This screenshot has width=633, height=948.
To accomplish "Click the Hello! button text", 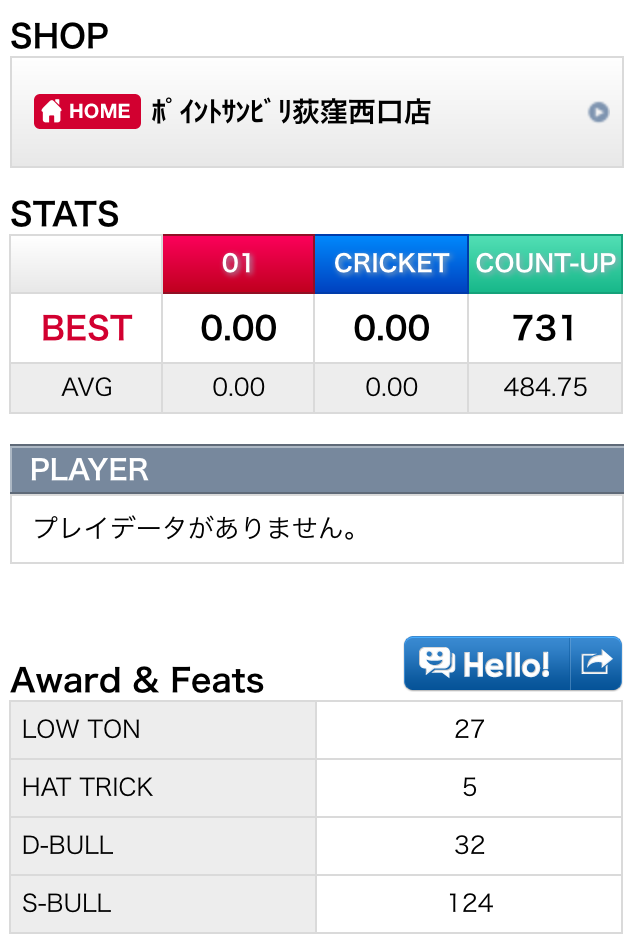I will pyautogui.click(x=505, y=664).
